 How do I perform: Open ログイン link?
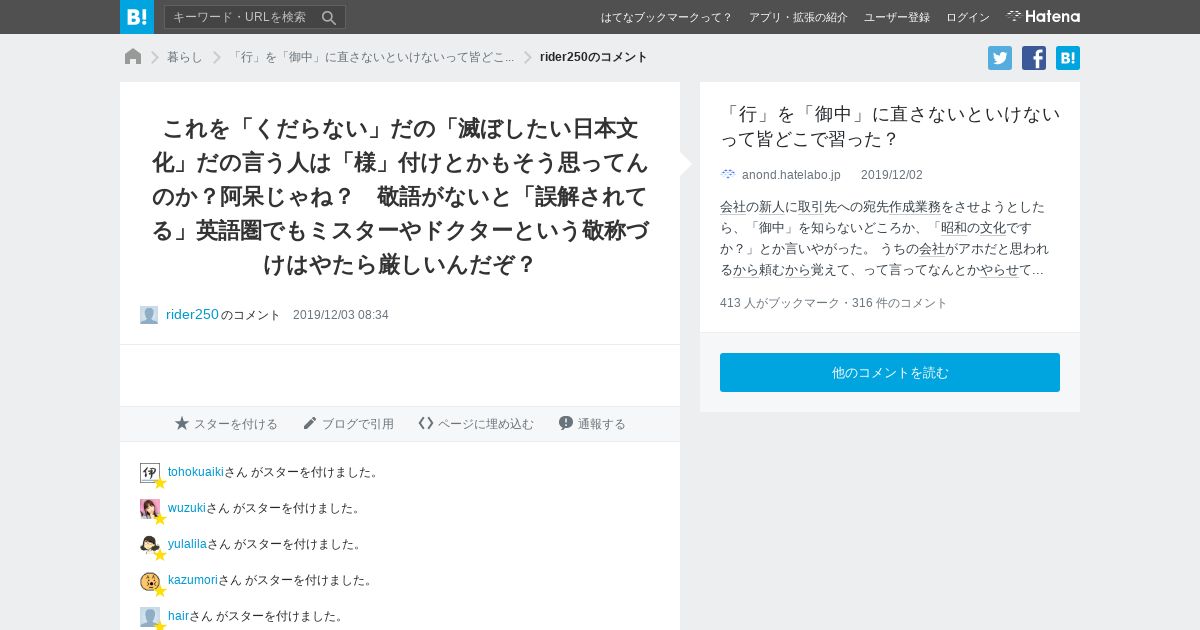click(968, 17)
